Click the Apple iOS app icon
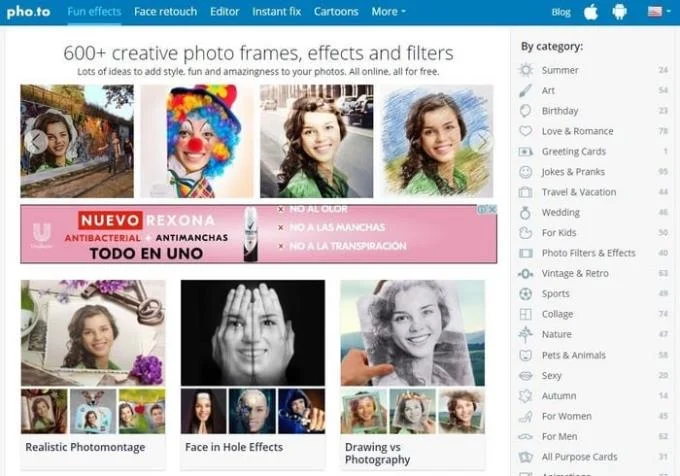Viewport: 680px width, 476px height. click(591, 12)
